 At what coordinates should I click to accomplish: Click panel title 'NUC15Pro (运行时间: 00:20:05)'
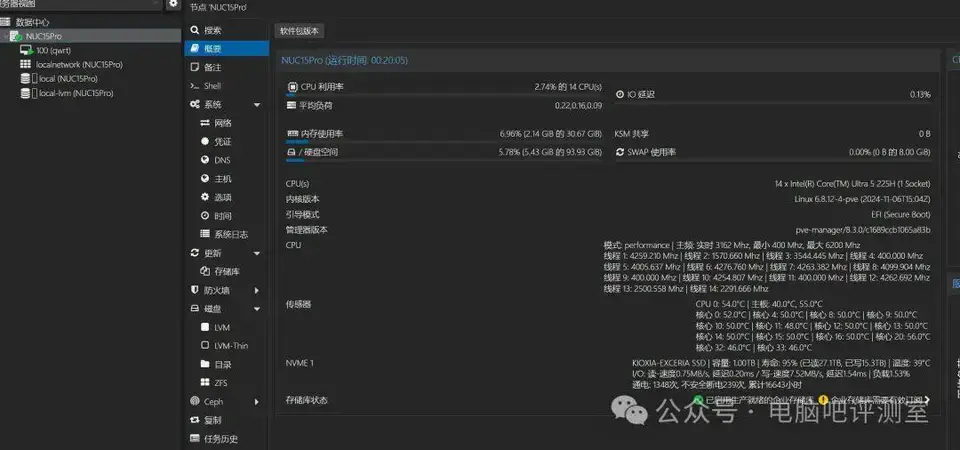click(x=345, y=60)
